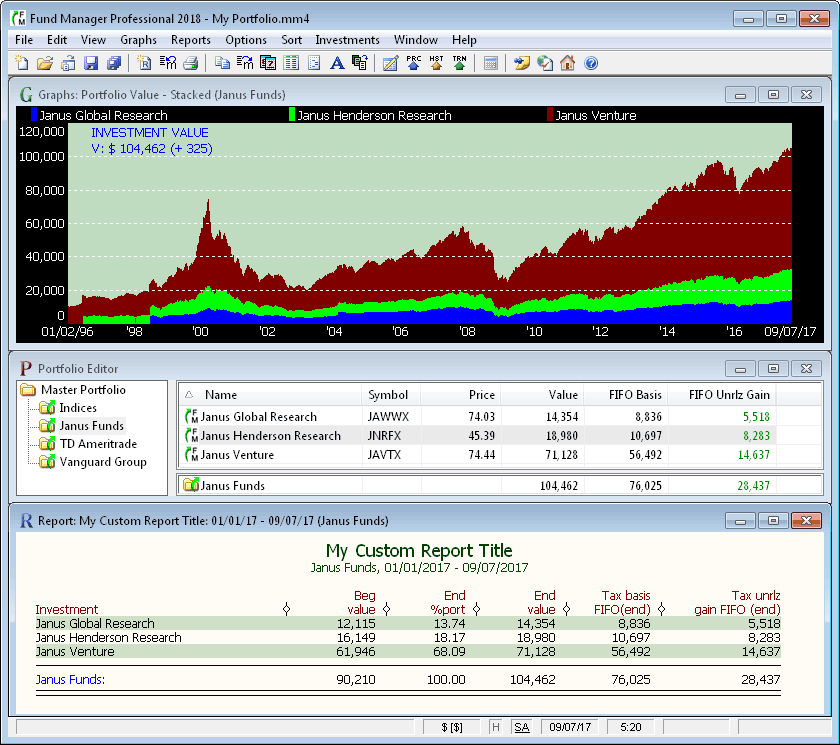Open the home view icon
Image resolution: width=840 pixels, height=745 pixels.
[x=567, y=63]
